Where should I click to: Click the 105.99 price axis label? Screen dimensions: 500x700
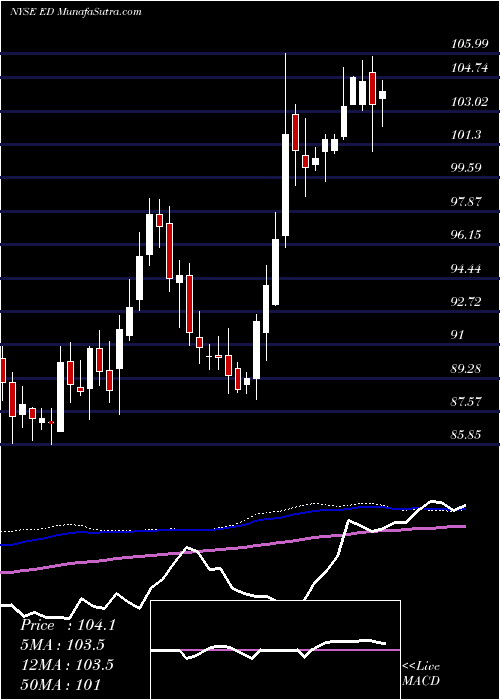point(469,44)
